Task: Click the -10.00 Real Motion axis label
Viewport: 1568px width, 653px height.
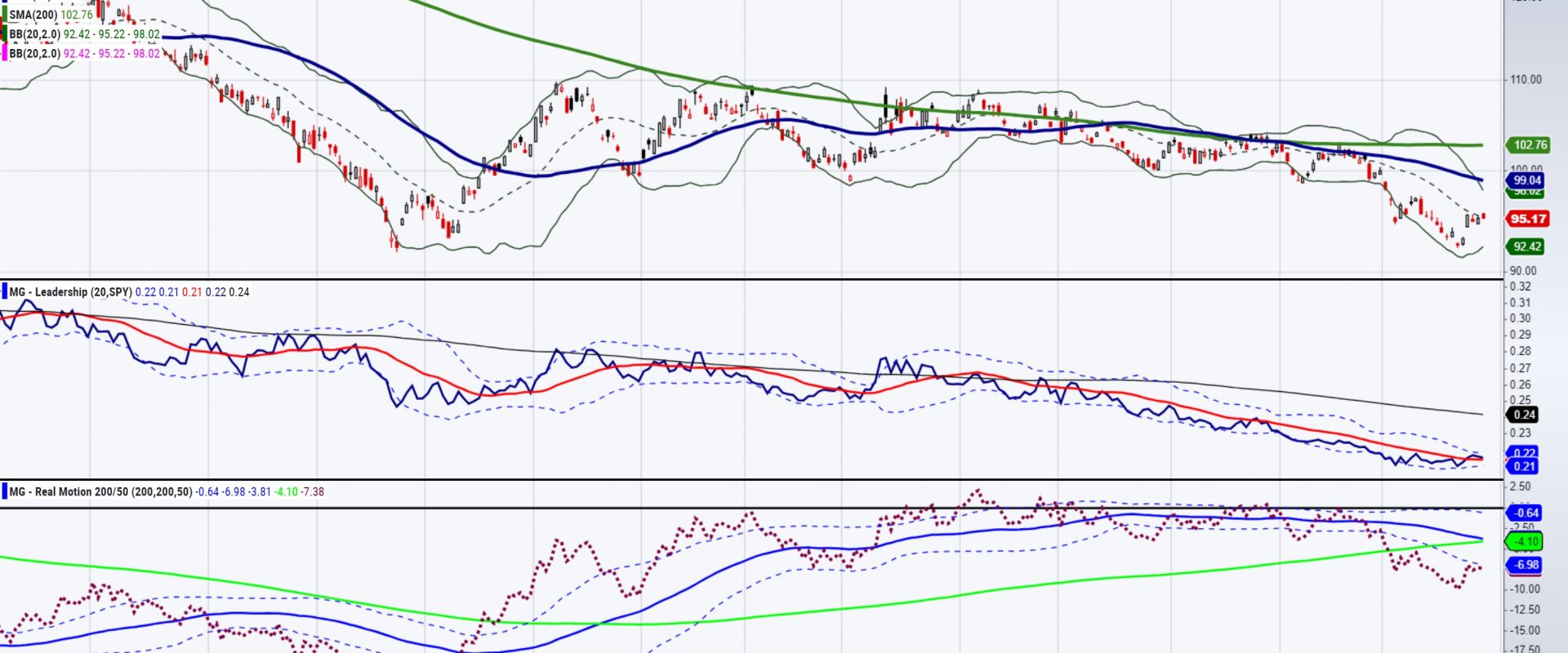Action: point(1525,589)
